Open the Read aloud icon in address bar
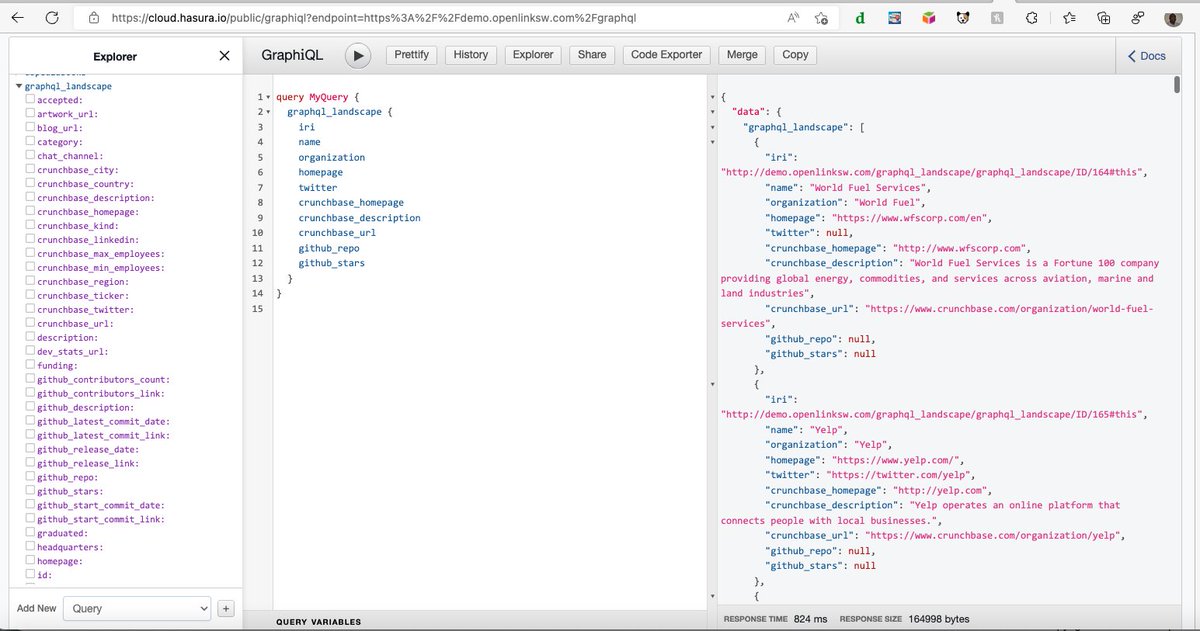 click(793, 18)
